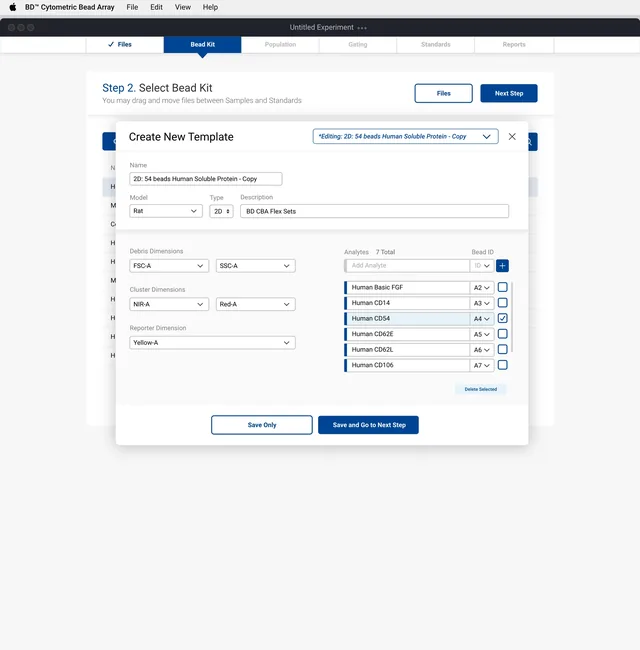This screenshot has width=640, height=650.
Task: Click the Files button in Step 2 header
Action: (444, 93)
